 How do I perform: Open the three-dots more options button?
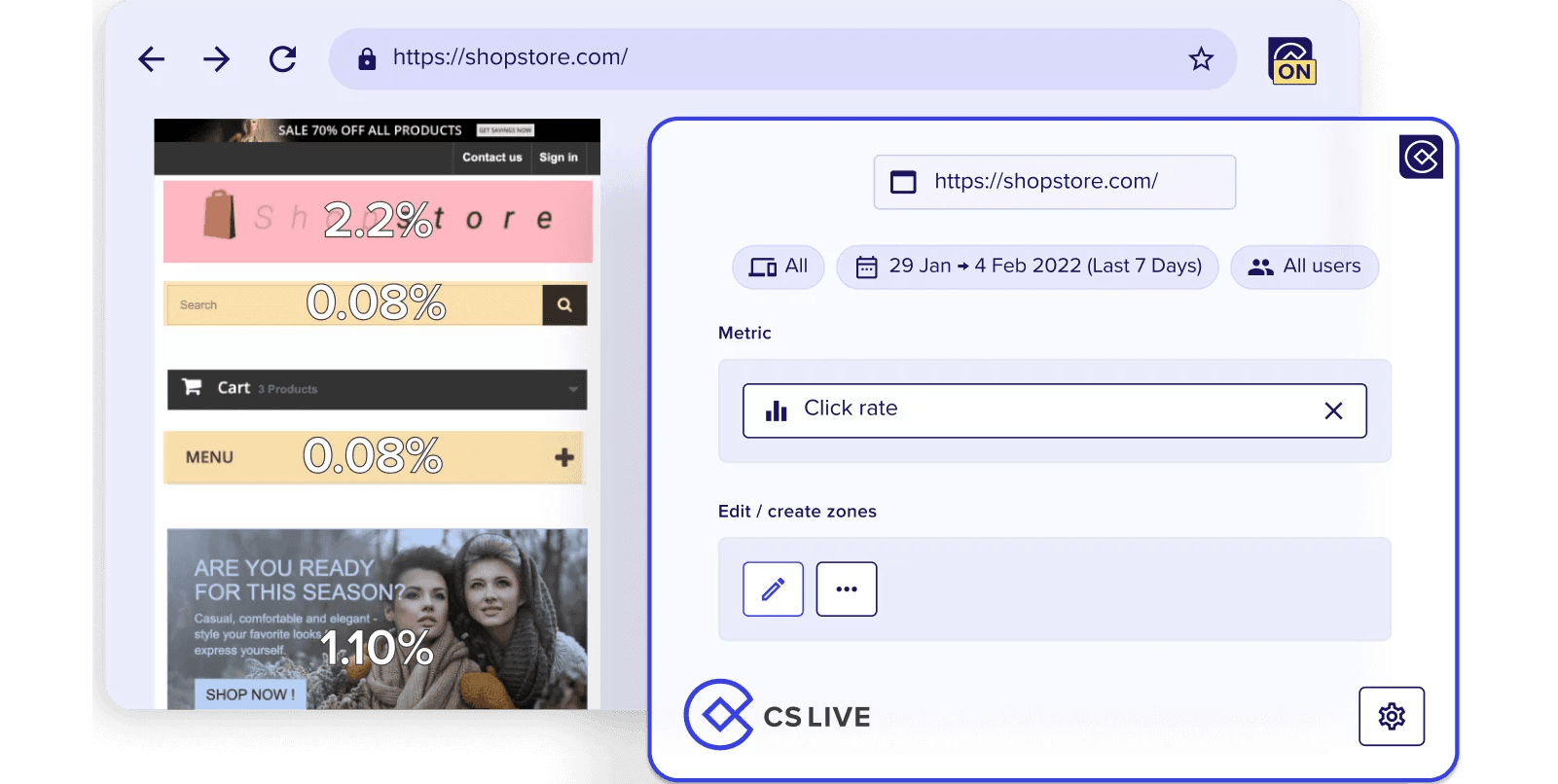tap(846, 589)
